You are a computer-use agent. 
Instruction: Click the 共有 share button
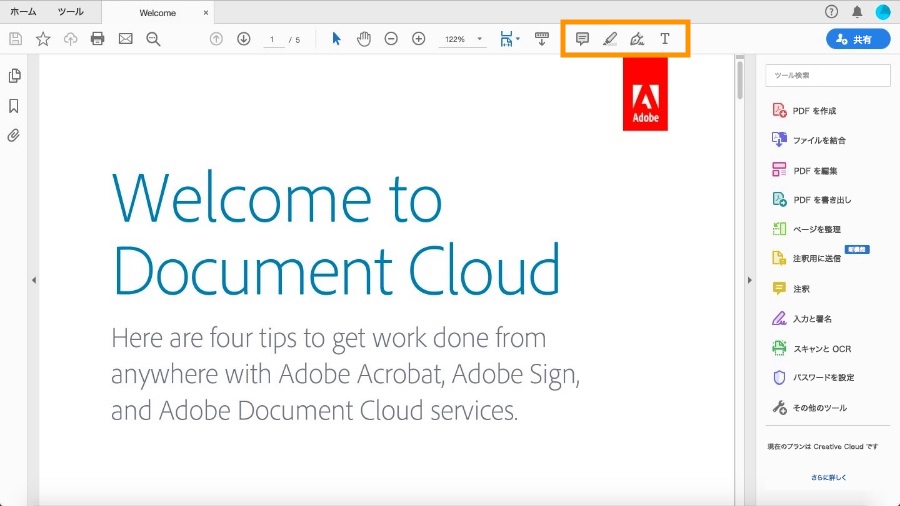(858, 39)
